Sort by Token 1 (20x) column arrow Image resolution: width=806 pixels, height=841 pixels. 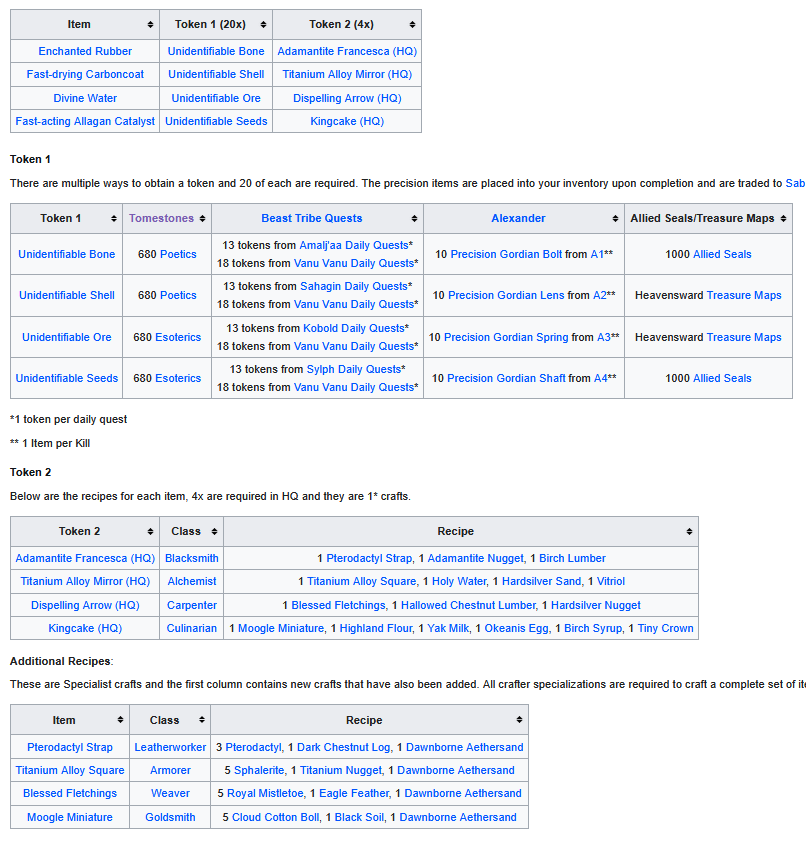pos(263,25)
